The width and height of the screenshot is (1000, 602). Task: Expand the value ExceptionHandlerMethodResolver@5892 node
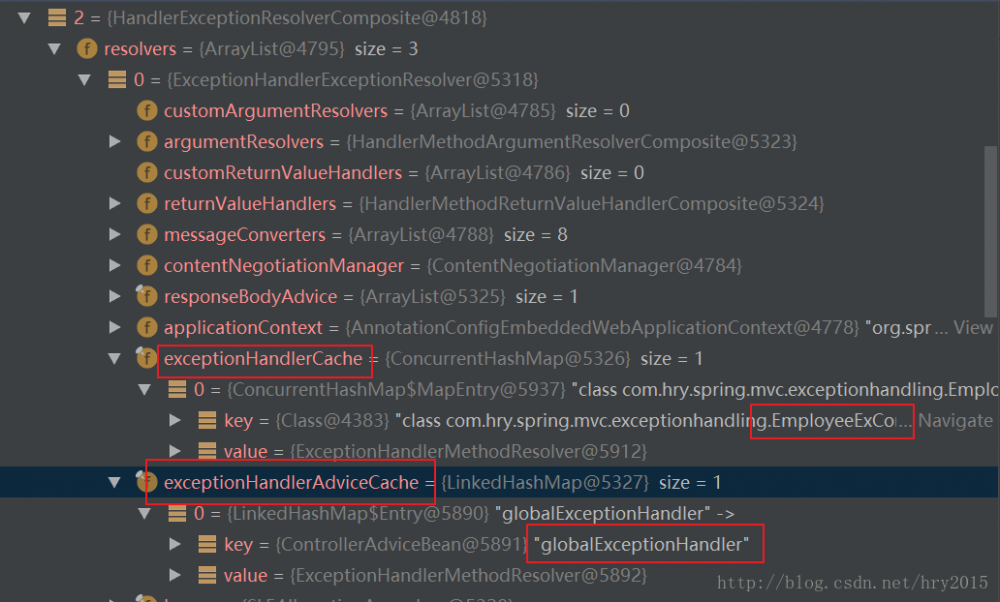(x=176, y=575)
